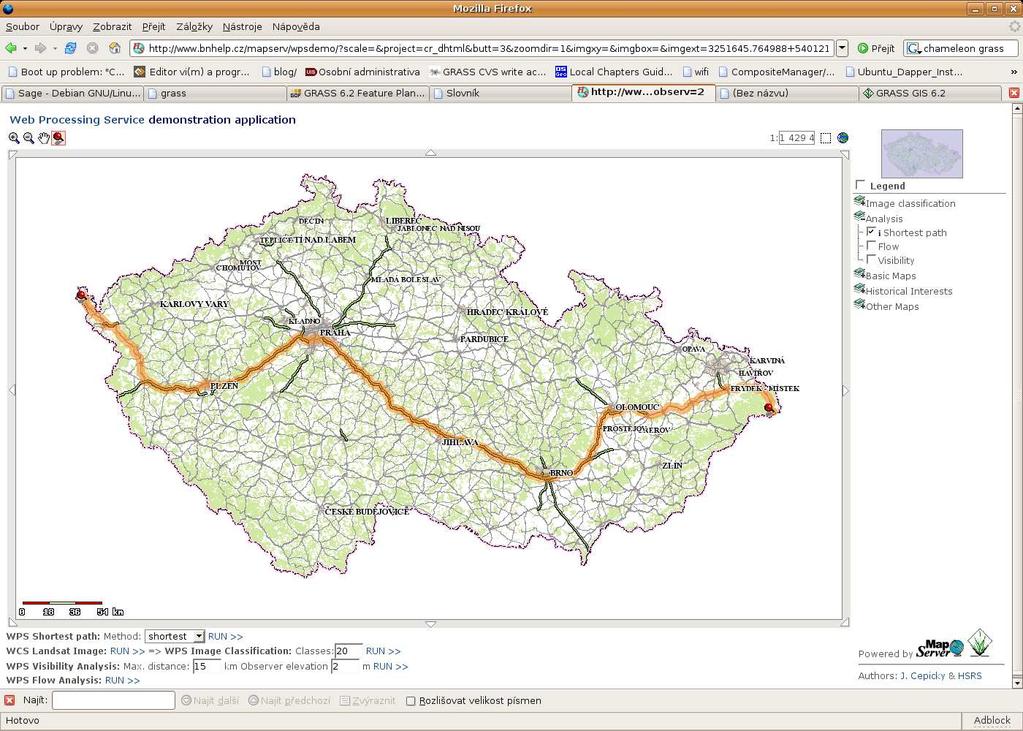Run the WCS Landsat Image request
Screen dimensions: 1023x731
click(x=127, y=651)
